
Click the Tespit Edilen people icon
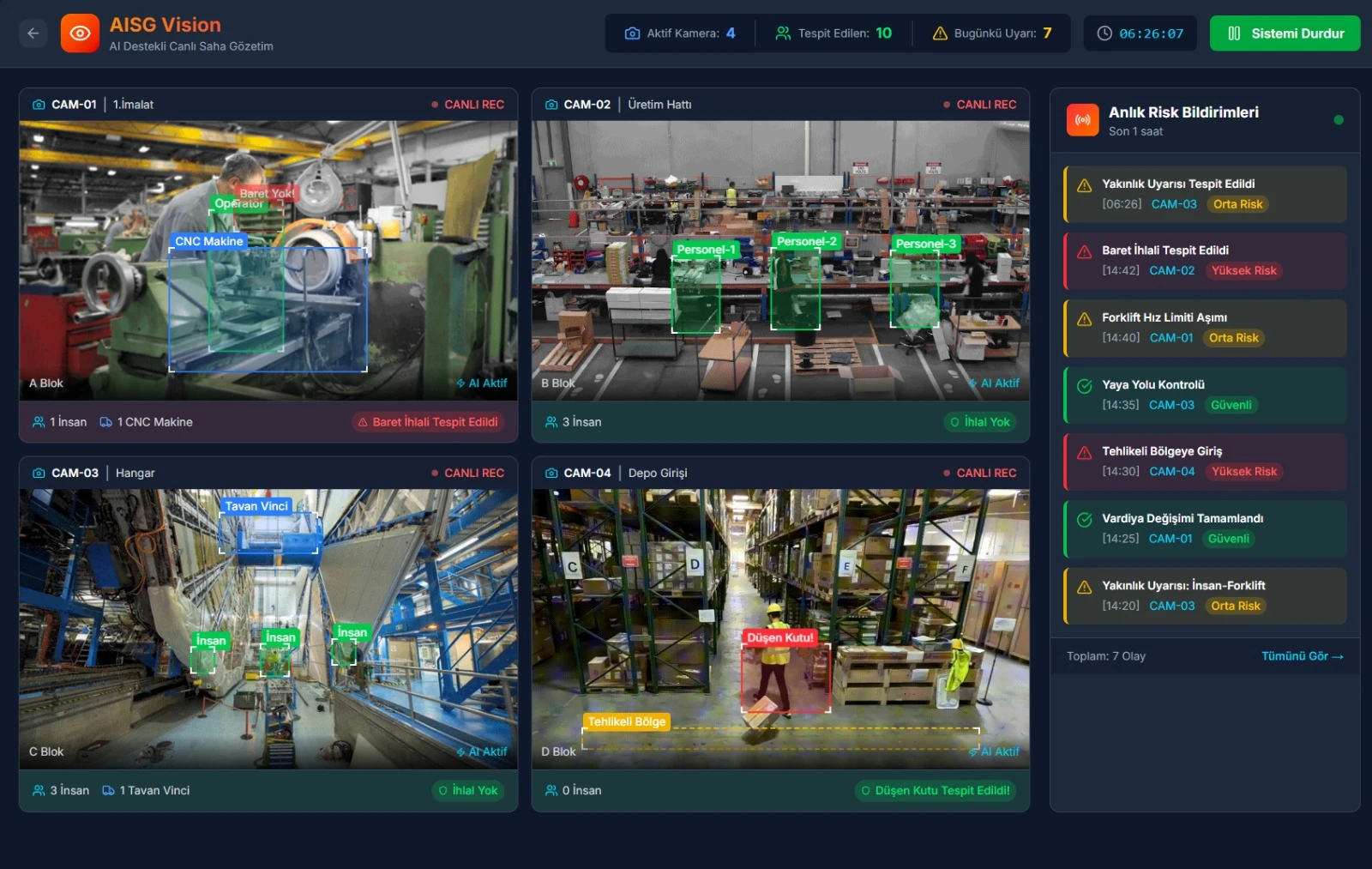pyautogui.click(x=783, y=33)
